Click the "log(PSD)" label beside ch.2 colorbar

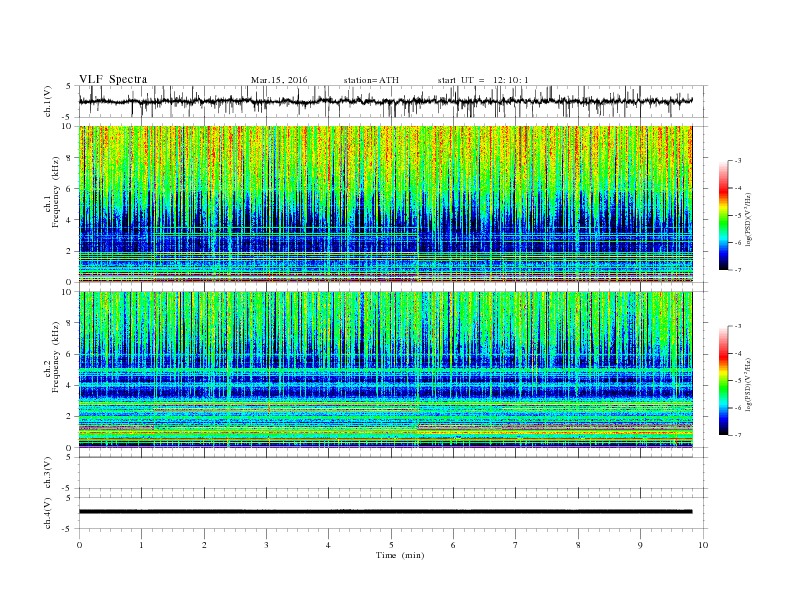point(748,386)
